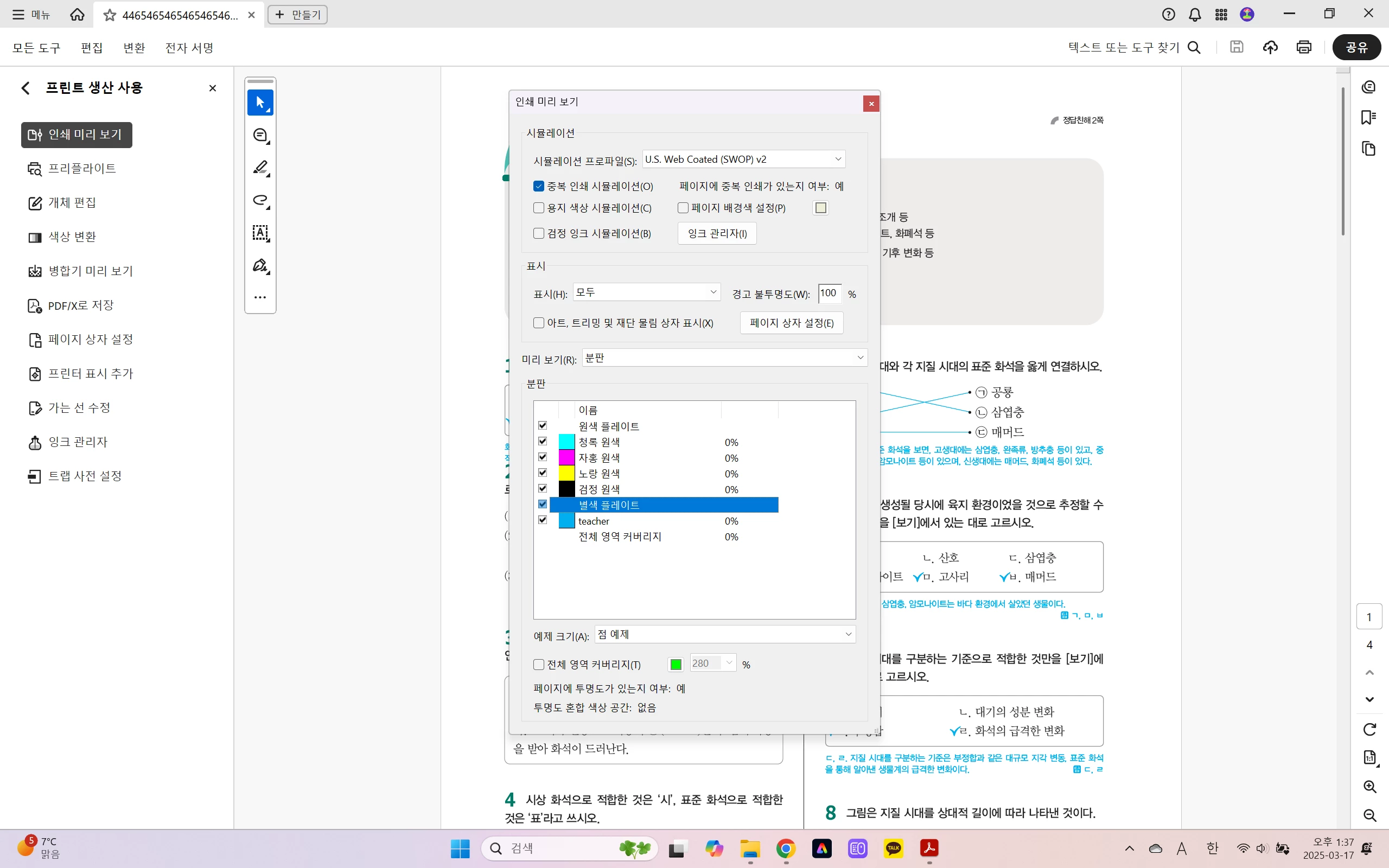Click 경고 불투명도 input field
This screenshot has height=868, width=1389.
click(829, 293)
